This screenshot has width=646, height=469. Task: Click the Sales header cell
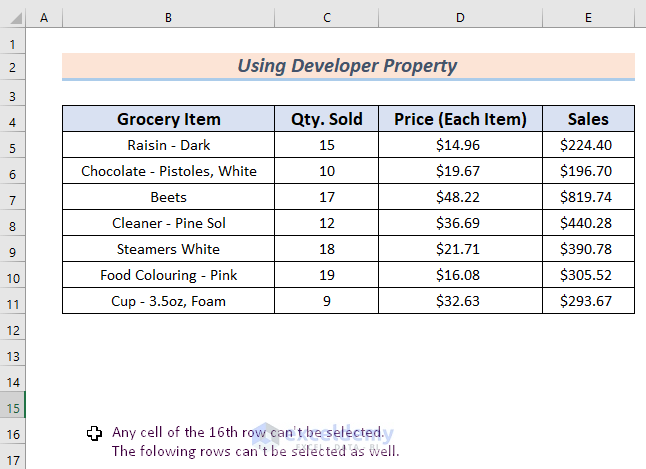point(588,119)
